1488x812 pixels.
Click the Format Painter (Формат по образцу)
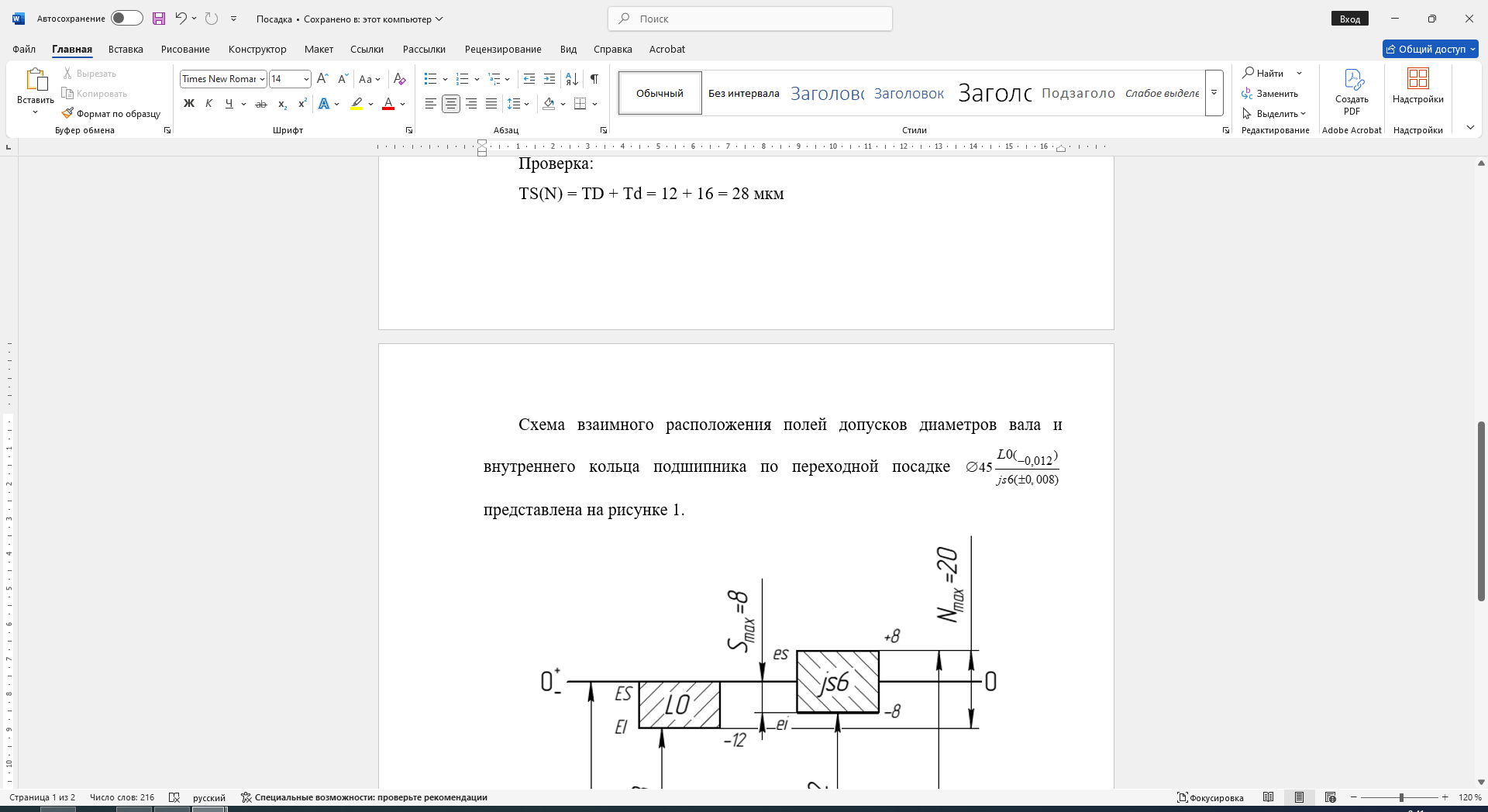pyautogui.click(x=111, y=113)
